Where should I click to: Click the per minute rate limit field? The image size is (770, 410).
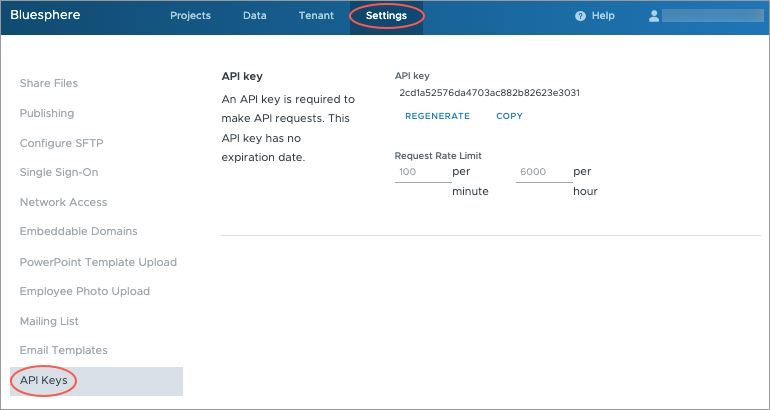(x=422, y=172)
